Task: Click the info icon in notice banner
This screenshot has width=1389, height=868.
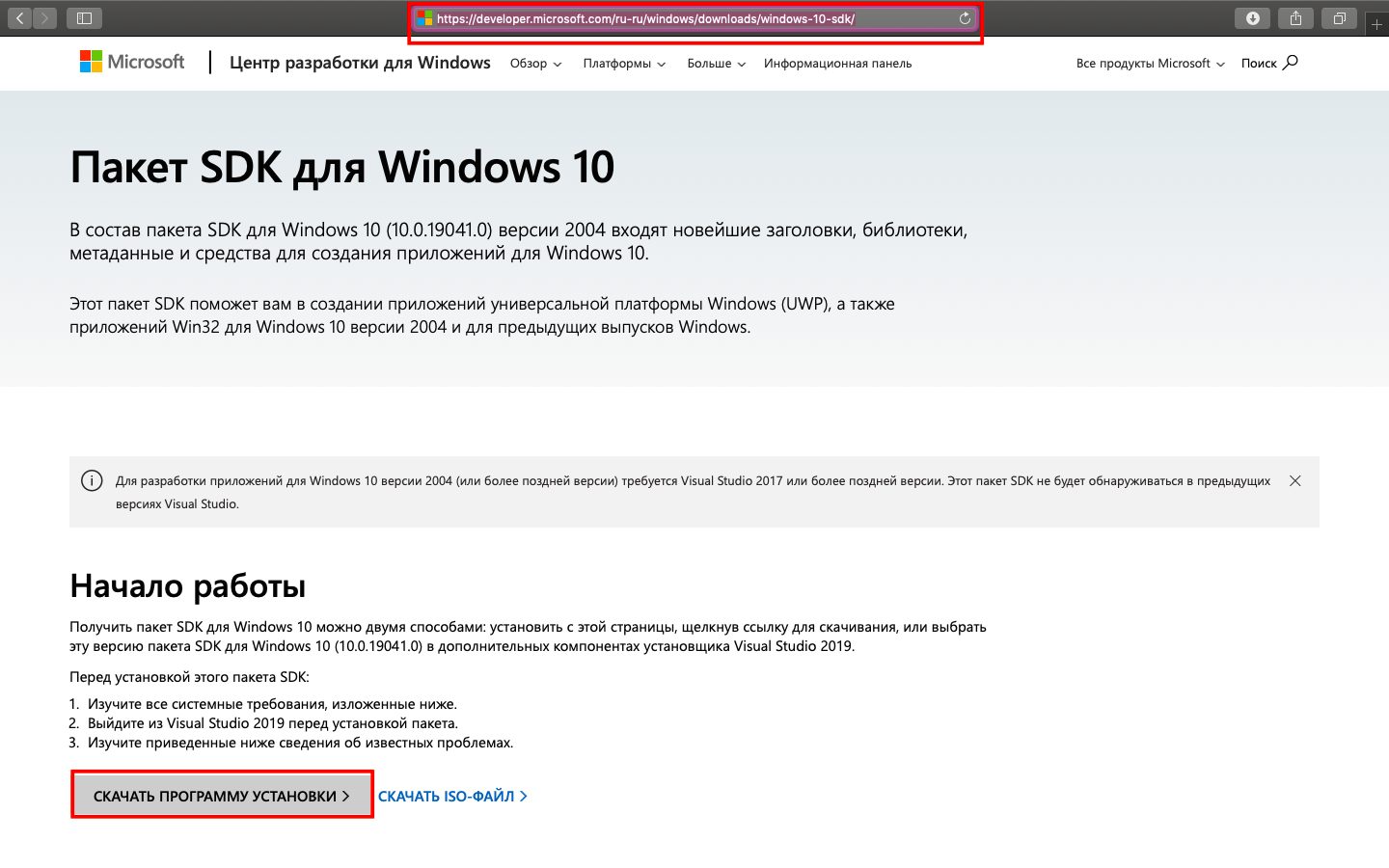Action: pyautogui.click(x=92, y=480)
